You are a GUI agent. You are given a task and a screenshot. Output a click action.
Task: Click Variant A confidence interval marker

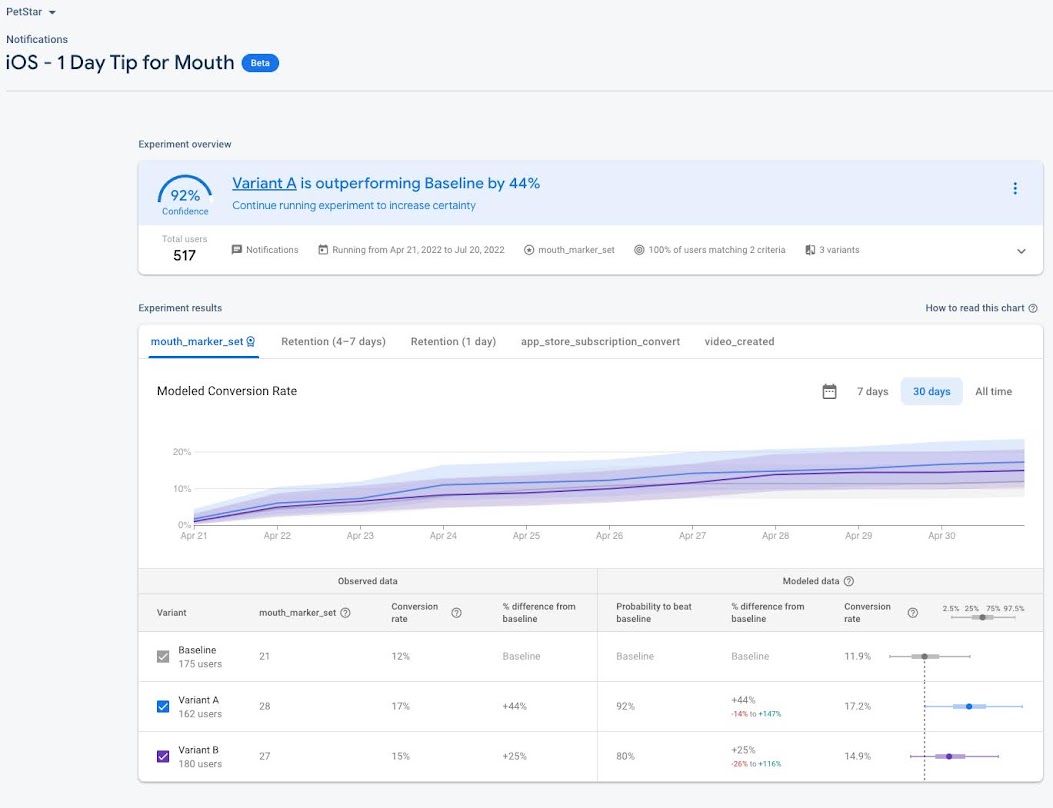[x=969, y=706]
